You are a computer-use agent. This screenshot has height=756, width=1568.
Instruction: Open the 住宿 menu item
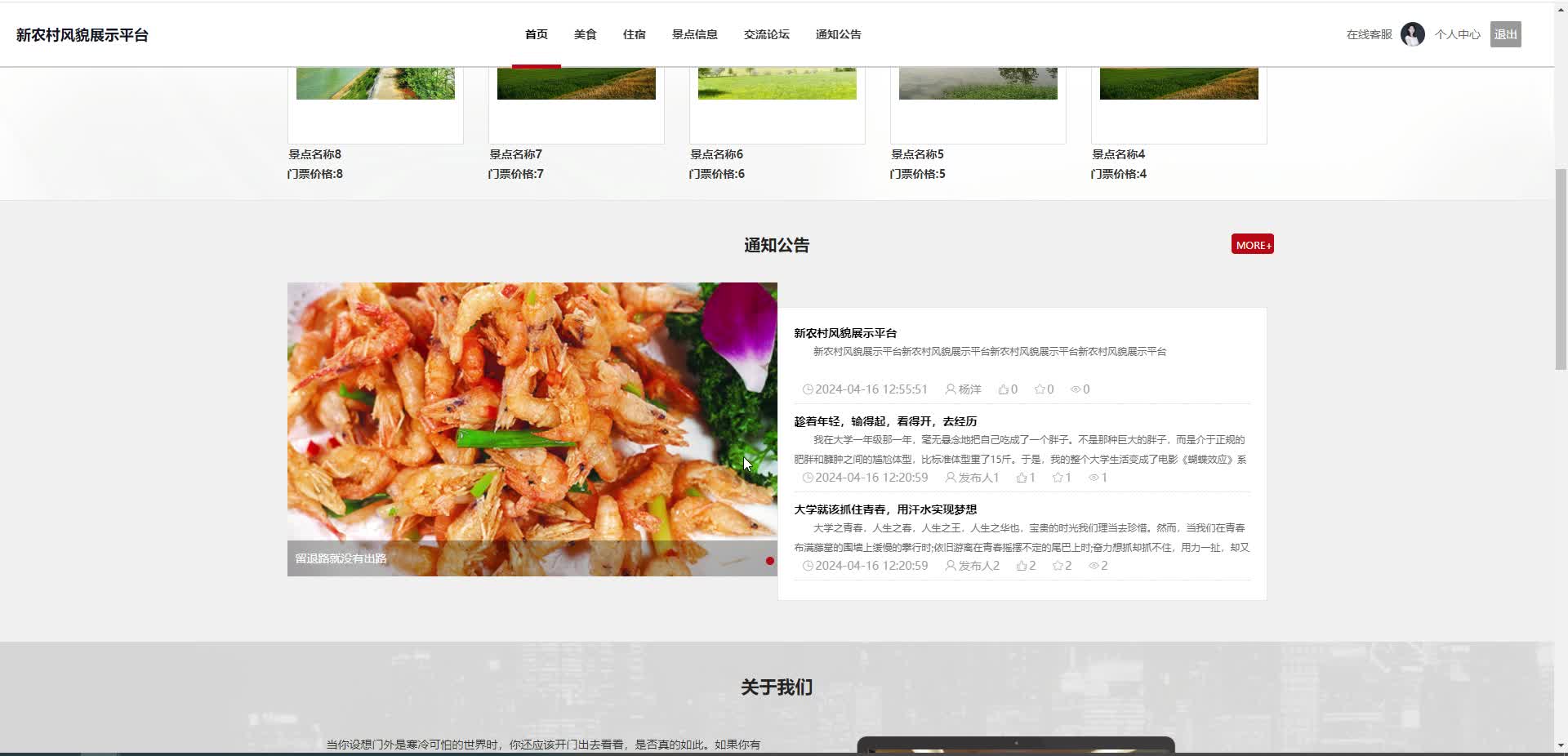[635, 34]
